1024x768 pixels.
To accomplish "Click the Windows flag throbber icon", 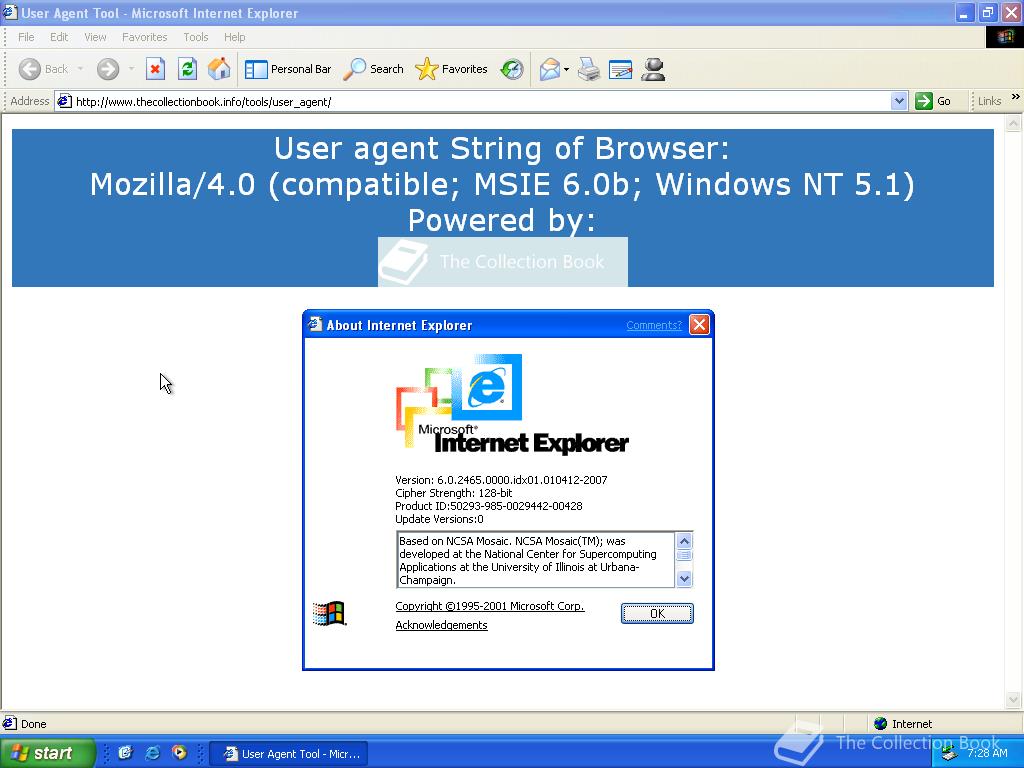I will coord(1004,37).
